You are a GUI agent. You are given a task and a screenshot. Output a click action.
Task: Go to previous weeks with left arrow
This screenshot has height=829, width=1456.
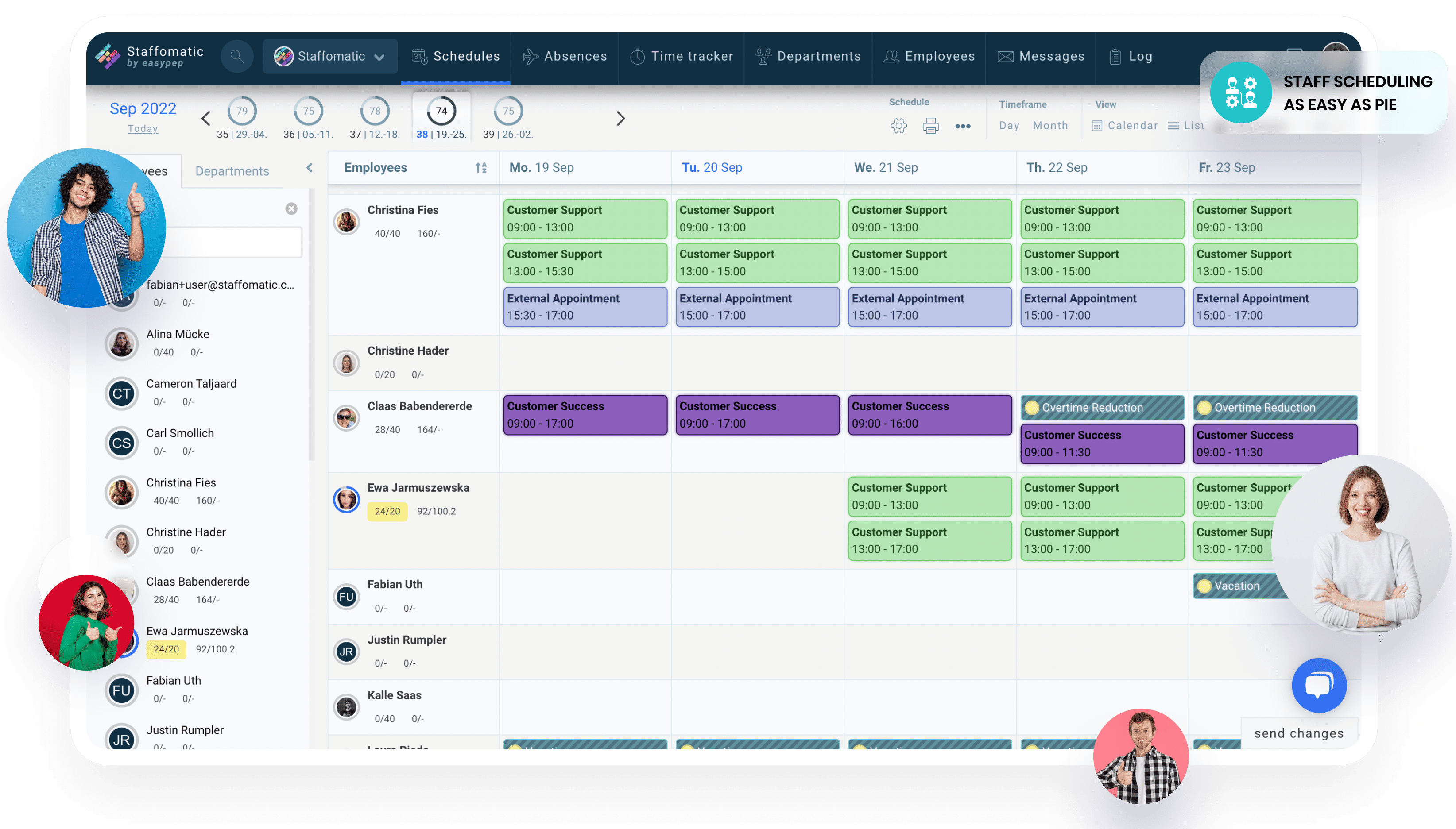[x=205, y=119]
